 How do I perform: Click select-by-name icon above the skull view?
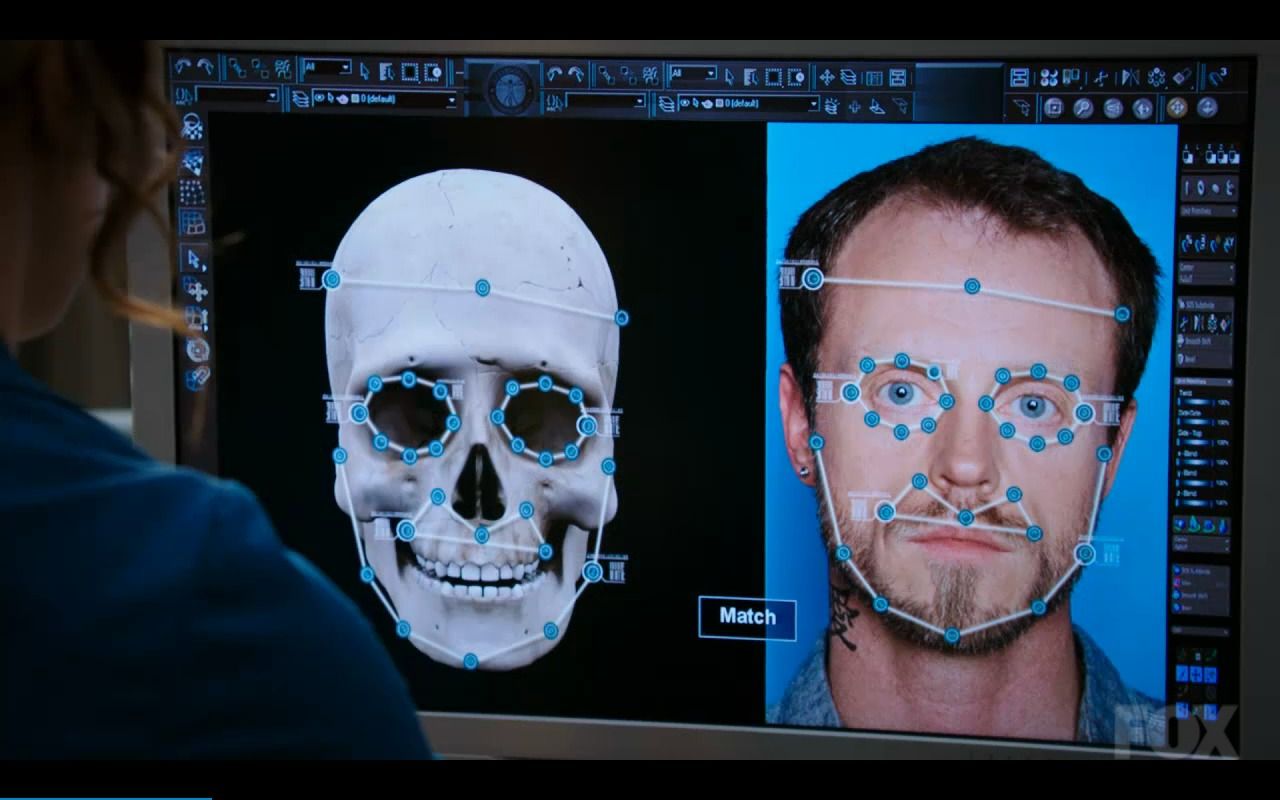(387, 71)
